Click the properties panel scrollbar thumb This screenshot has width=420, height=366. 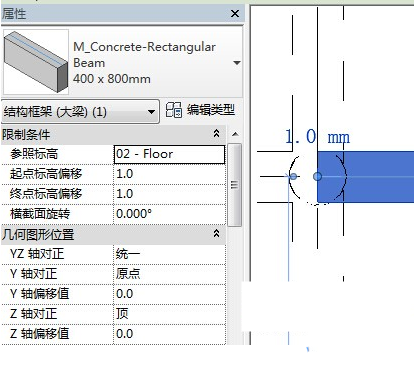[235, 185]
